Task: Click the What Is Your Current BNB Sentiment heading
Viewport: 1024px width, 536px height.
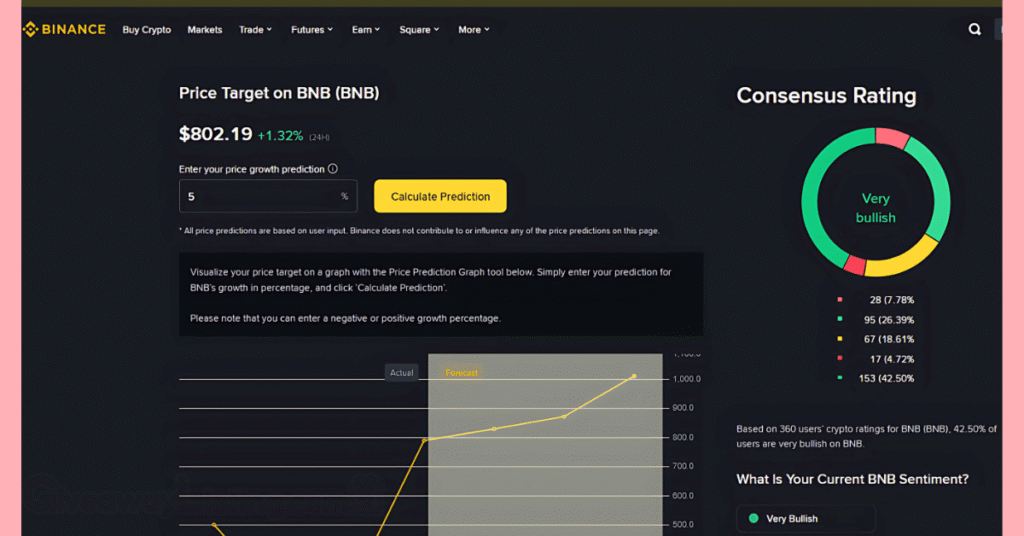Action: 852,479
